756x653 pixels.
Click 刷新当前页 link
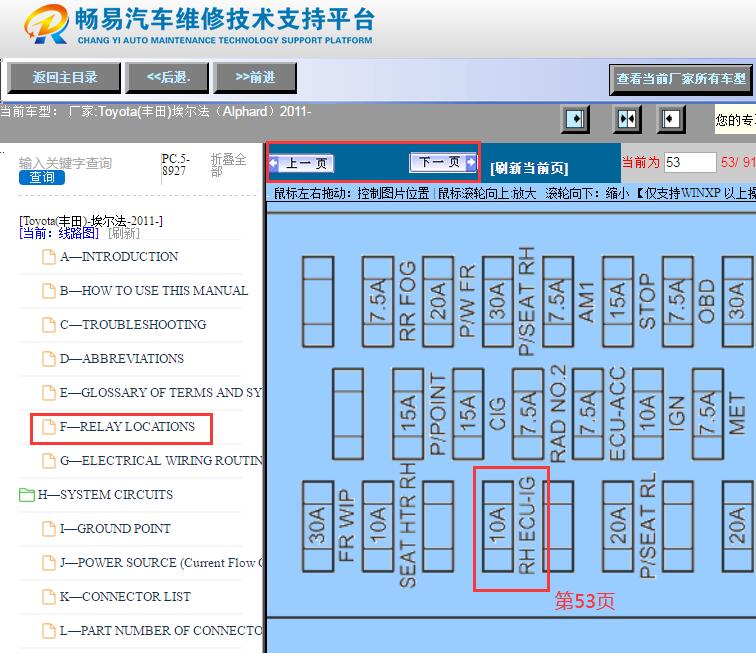pos(529,168)
